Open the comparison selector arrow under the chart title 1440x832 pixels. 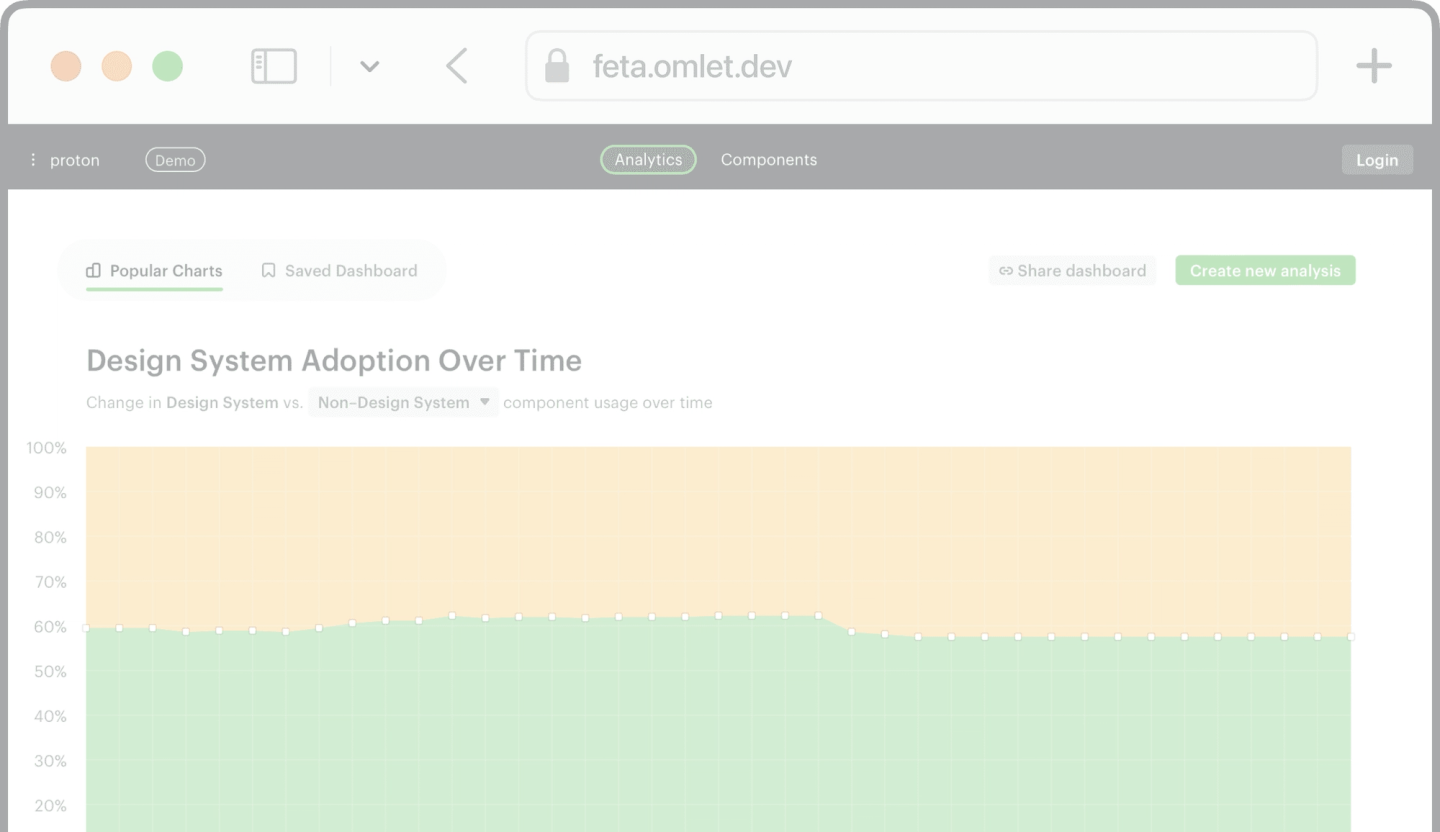[485, 402]
